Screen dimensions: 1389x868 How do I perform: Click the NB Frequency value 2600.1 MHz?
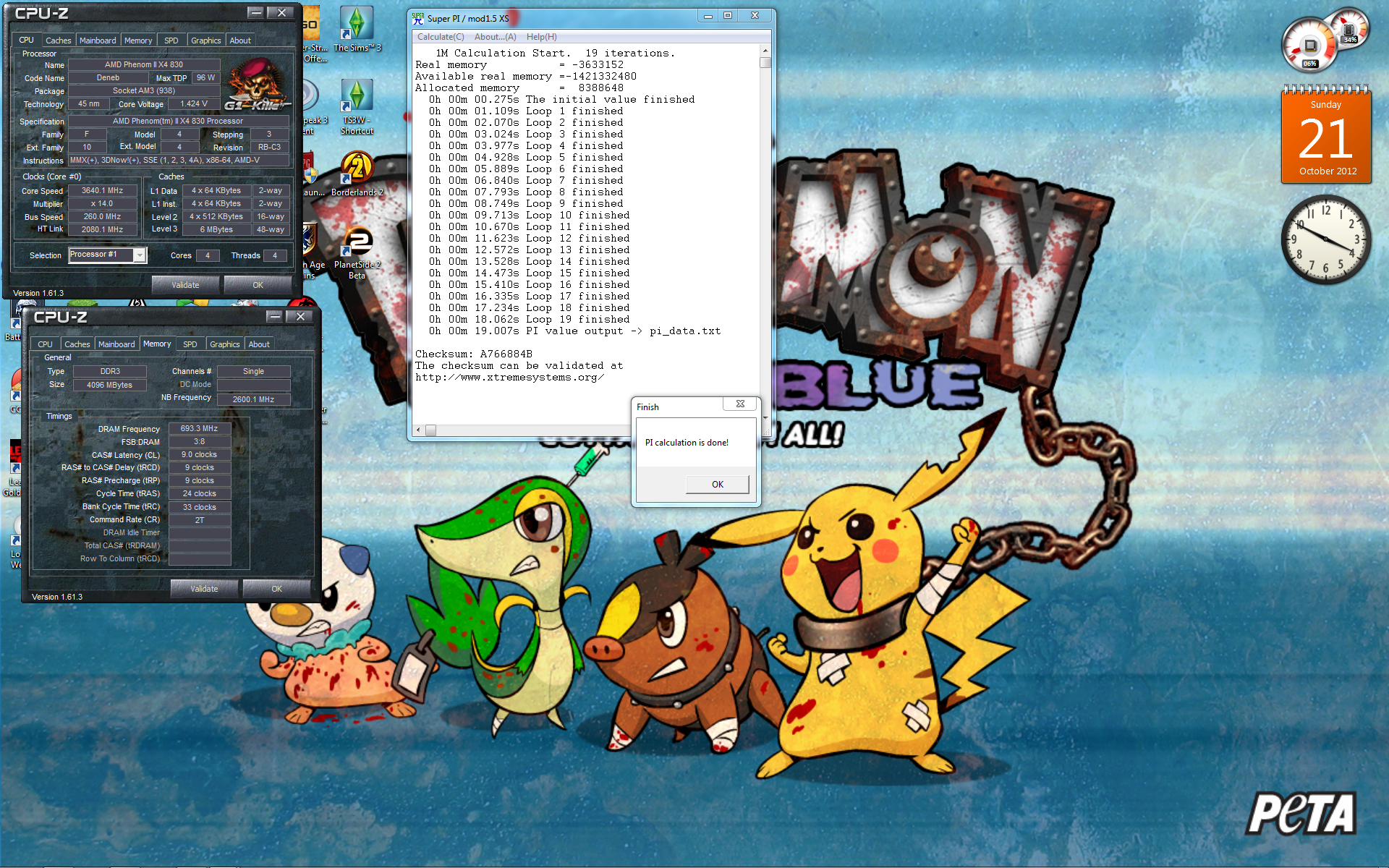coord(253,399)
